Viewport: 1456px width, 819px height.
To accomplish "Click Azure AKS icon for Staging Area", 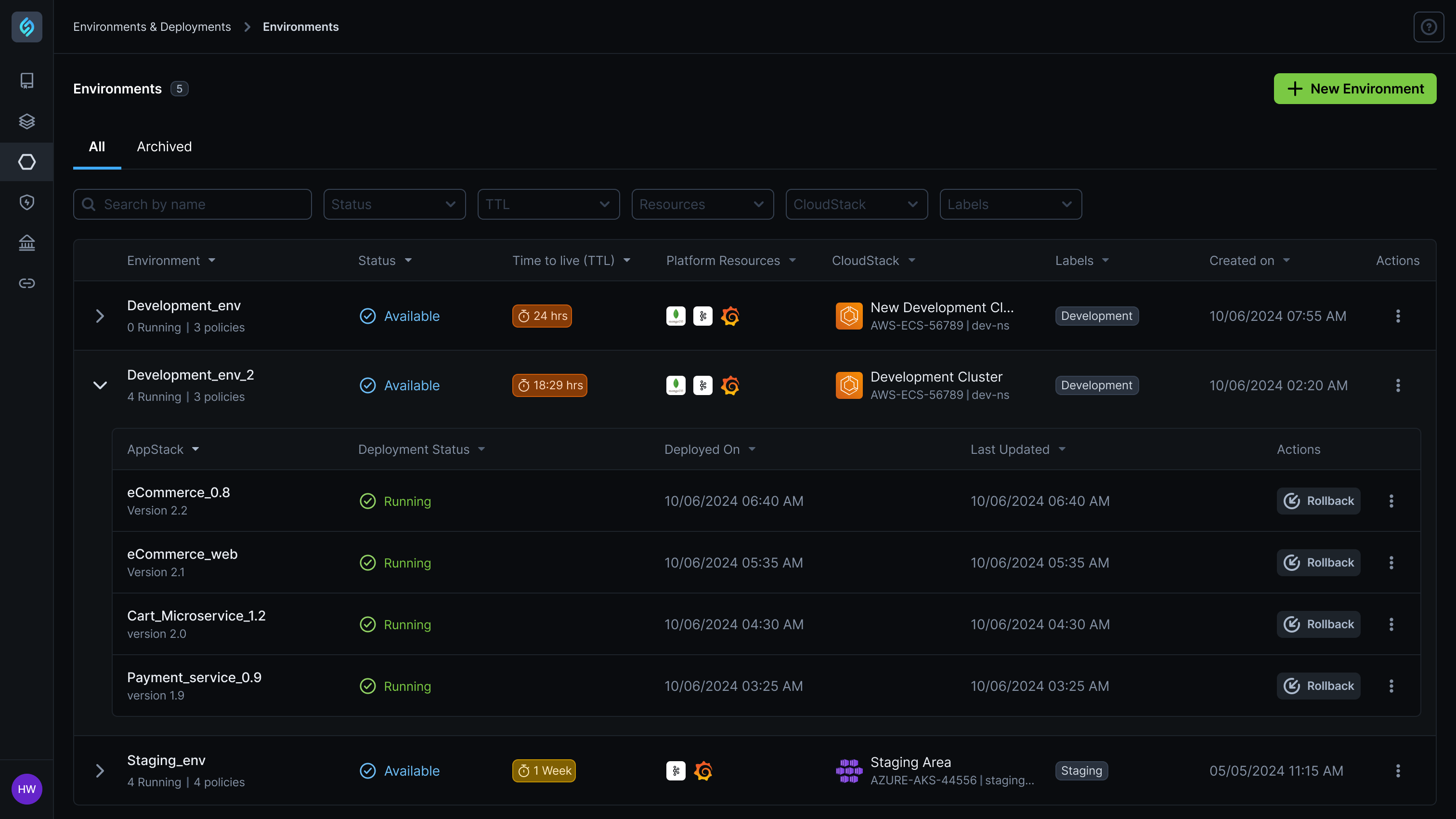I will 849,771.
